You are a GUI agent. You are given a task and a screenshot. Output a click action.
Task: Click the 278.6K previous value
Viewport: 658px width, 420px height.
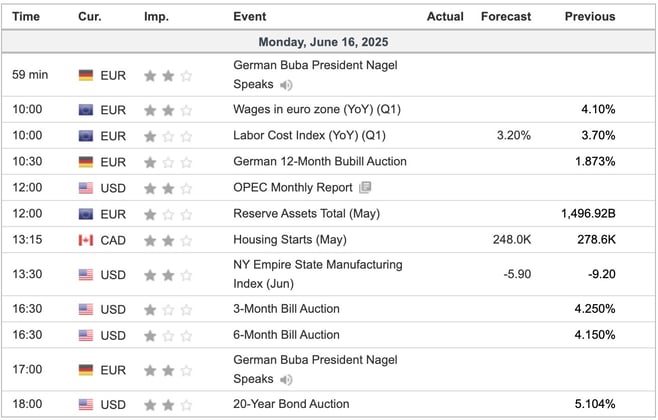point(596,240)
